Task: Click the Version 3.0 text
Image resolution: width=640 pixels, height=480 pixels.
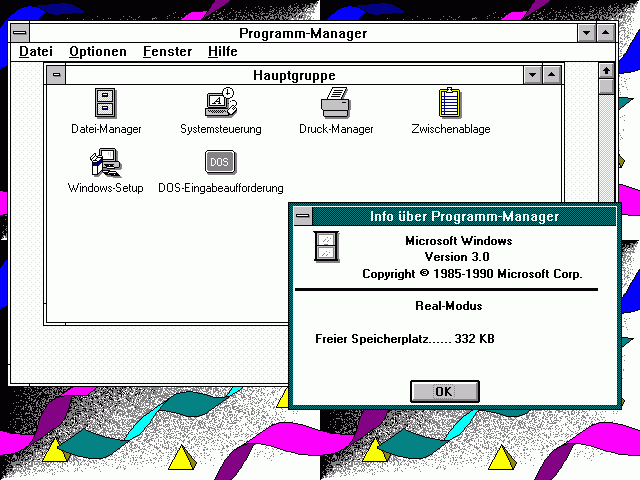Action: click(x=457, y=257)
